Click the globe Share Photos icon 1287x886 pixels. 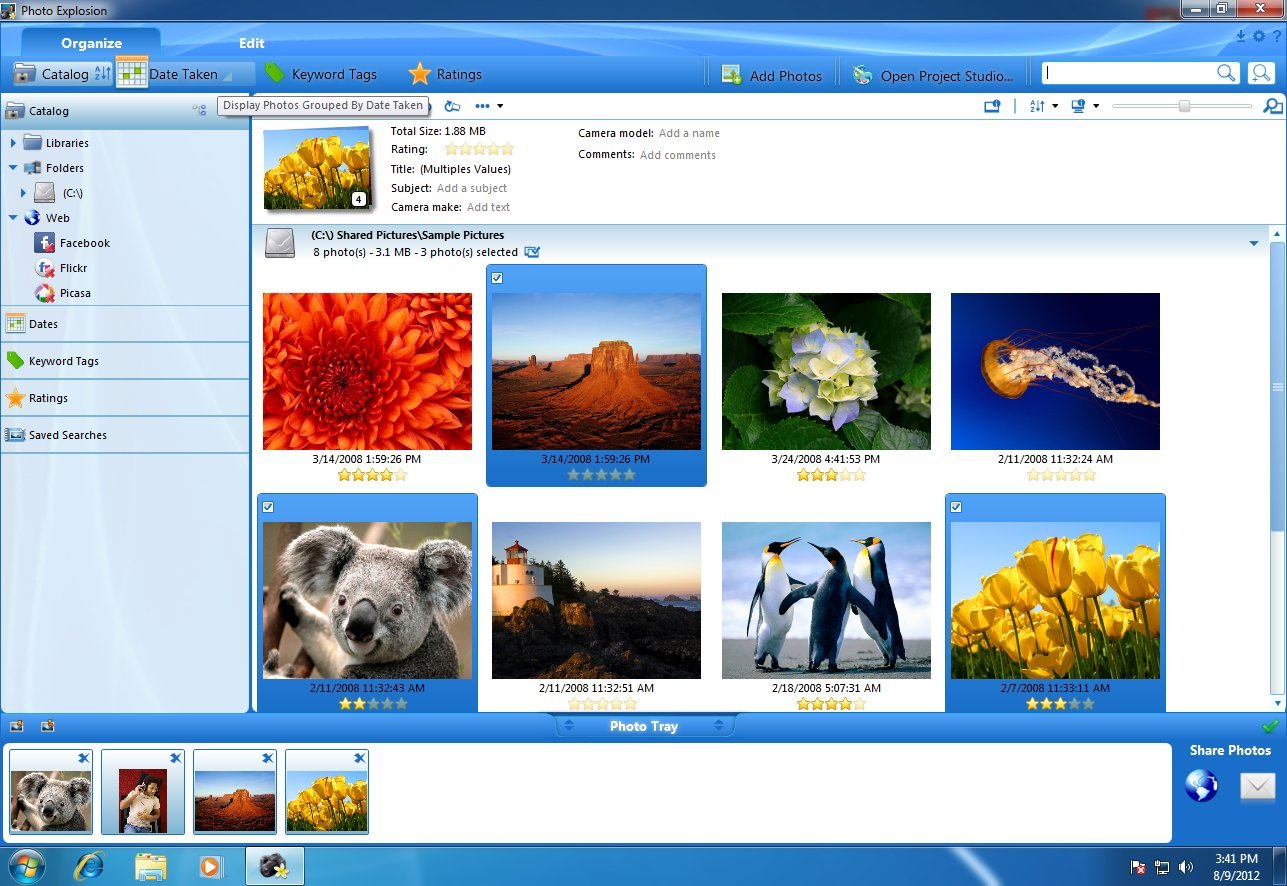tap(1201, 786)
